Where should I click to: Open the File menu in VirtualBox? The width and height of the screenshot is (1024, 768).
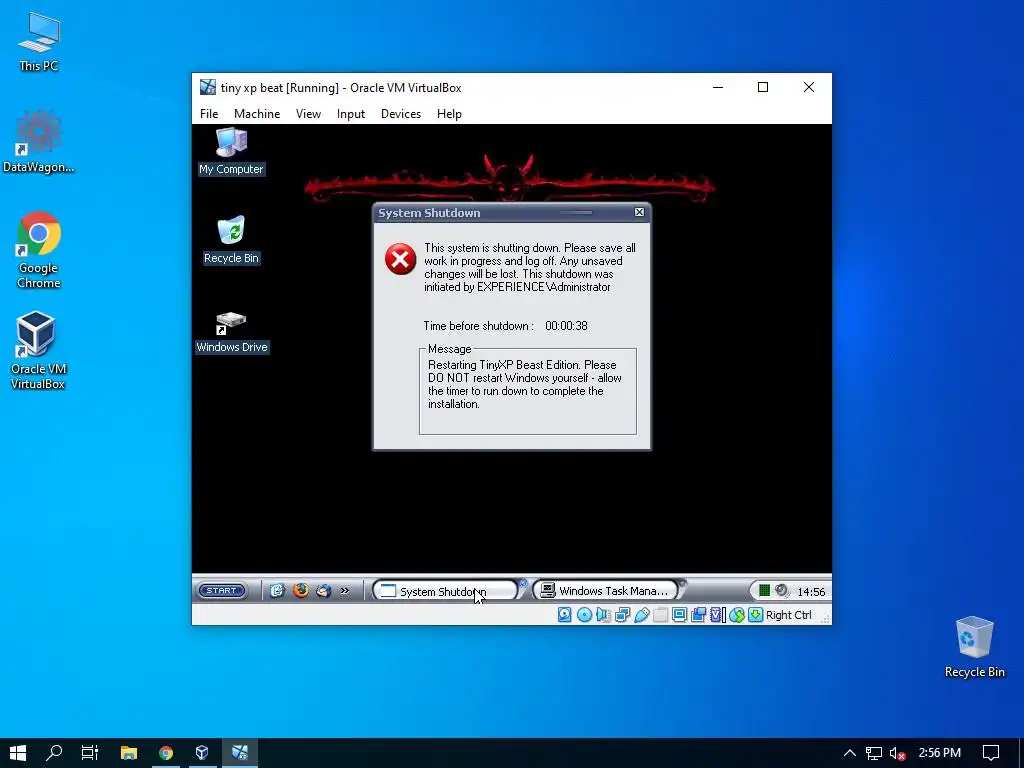(x=209, y=114)
